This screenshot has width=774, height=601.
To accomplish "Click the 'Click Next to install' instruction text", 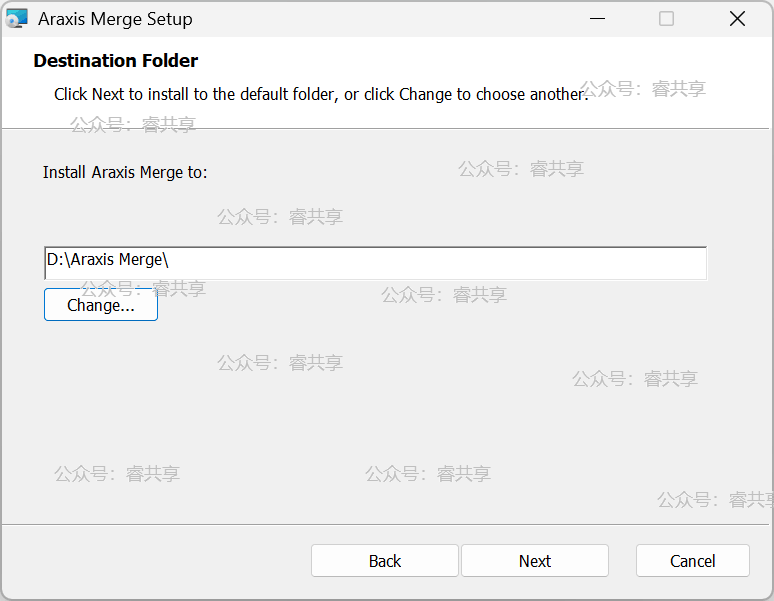I will click(321, 94).
